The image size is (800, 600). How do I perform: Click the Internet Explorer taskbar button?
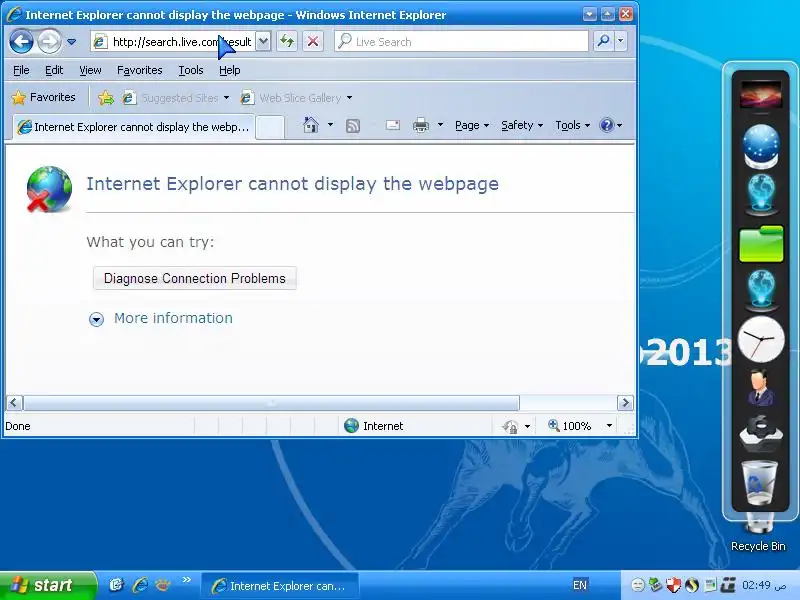pyautogui.click(x=280, y=586)
